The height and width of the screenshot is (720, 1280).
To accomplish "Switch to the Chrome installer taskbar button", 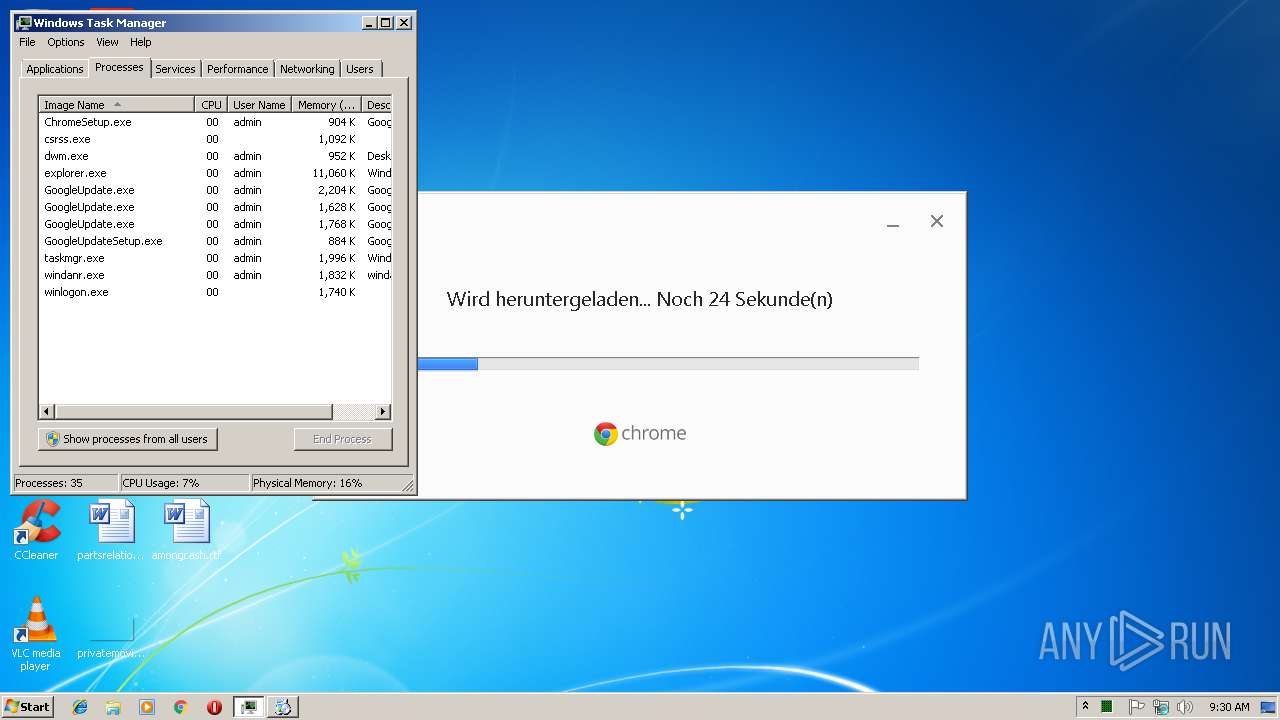I will (x=283, y=707).
